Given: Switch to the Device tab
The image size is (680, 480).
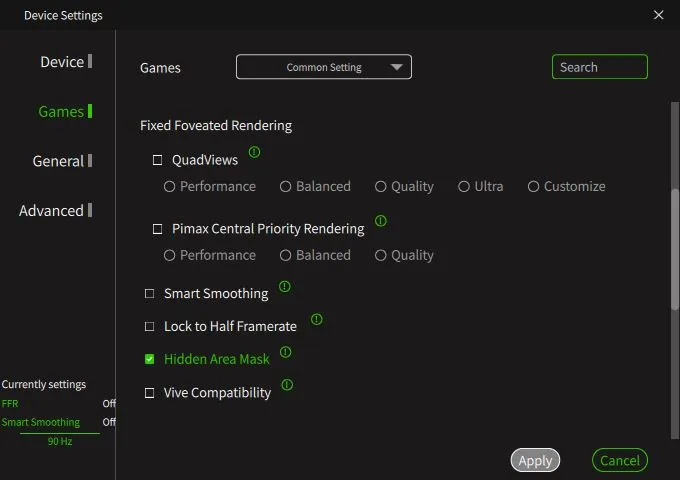Looking at the screenshot, I should pyautogui.click(x=62, y=62).
